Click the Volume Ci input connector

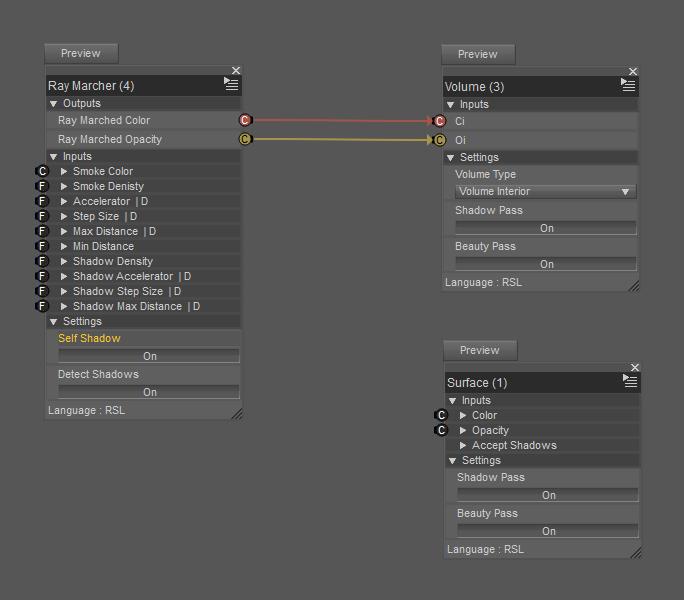click(x=439, y=121)
